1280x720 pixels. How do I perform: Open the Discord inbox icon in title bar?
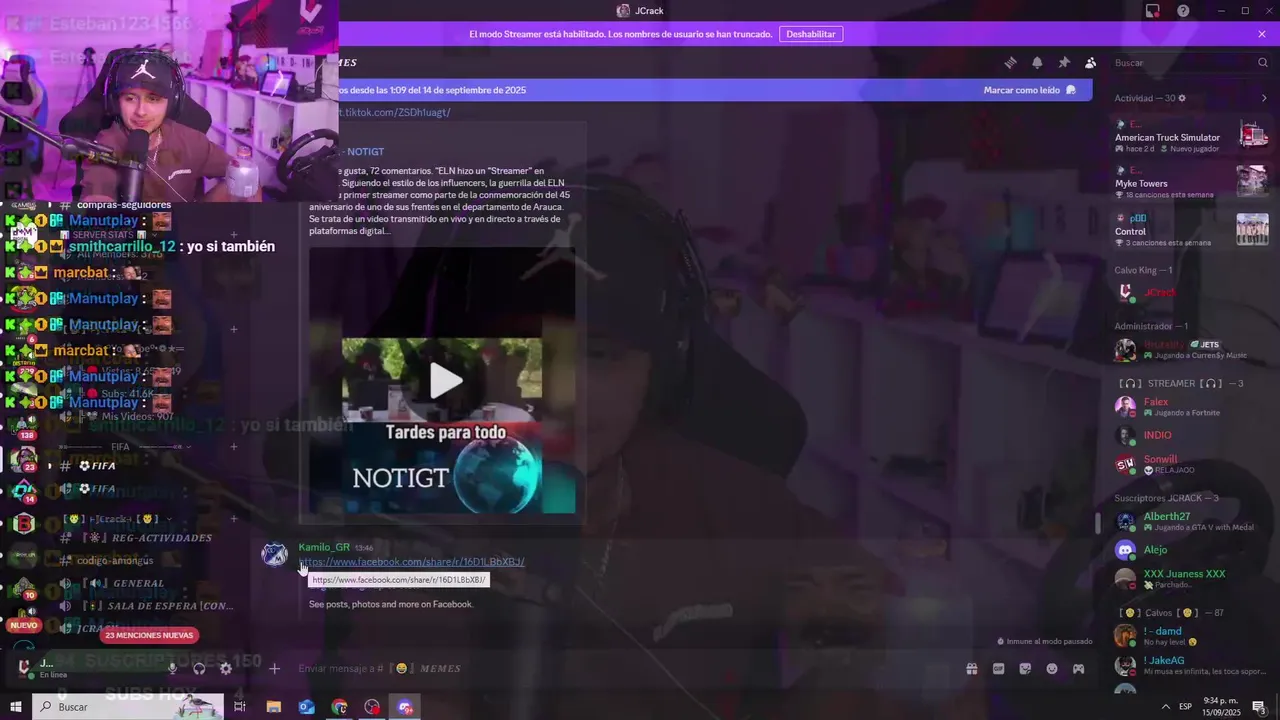coord(1153,11)
